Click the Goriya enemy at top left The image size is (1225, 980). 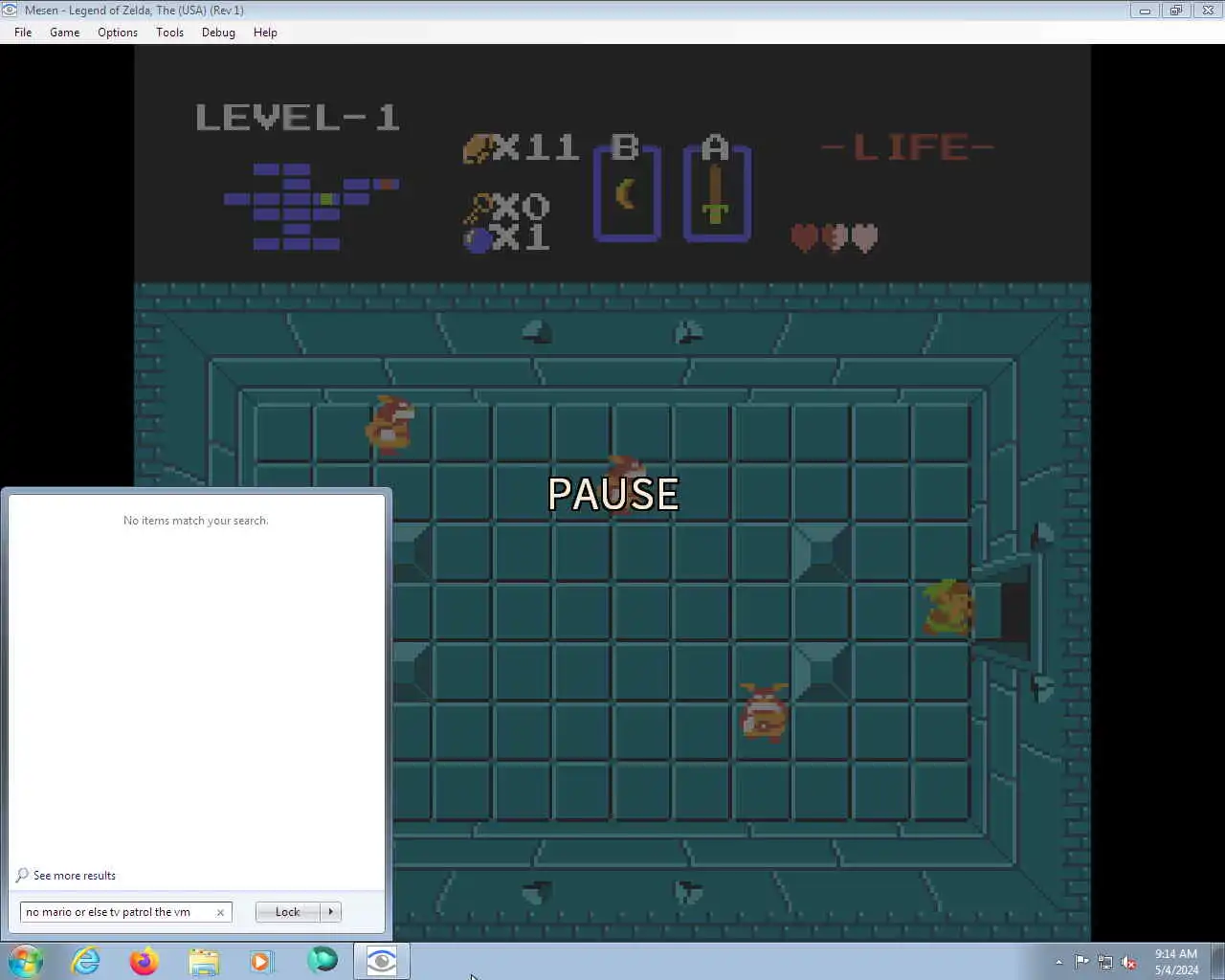click(390, 424)
